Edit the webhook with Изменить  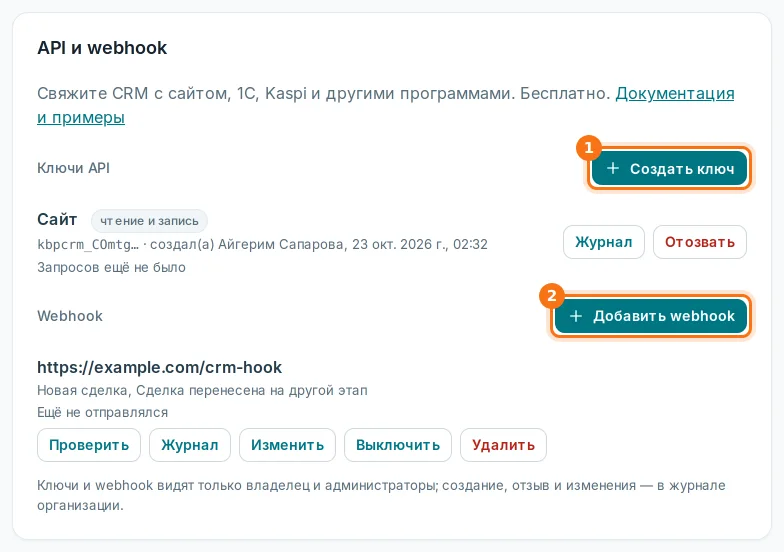point(288,445)
